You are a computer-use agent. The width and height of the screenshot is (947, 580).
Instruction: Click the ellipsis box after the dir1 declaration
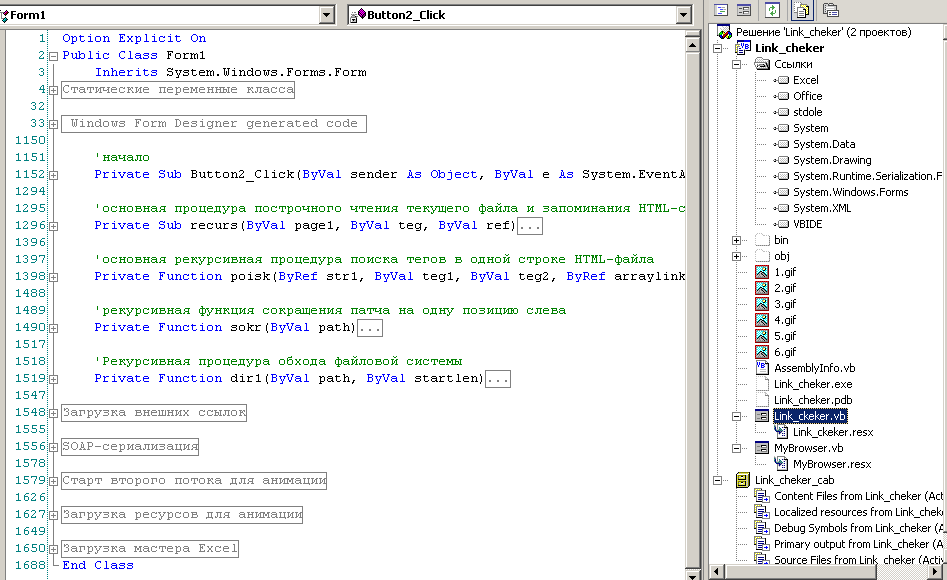(x=498, y=379)
